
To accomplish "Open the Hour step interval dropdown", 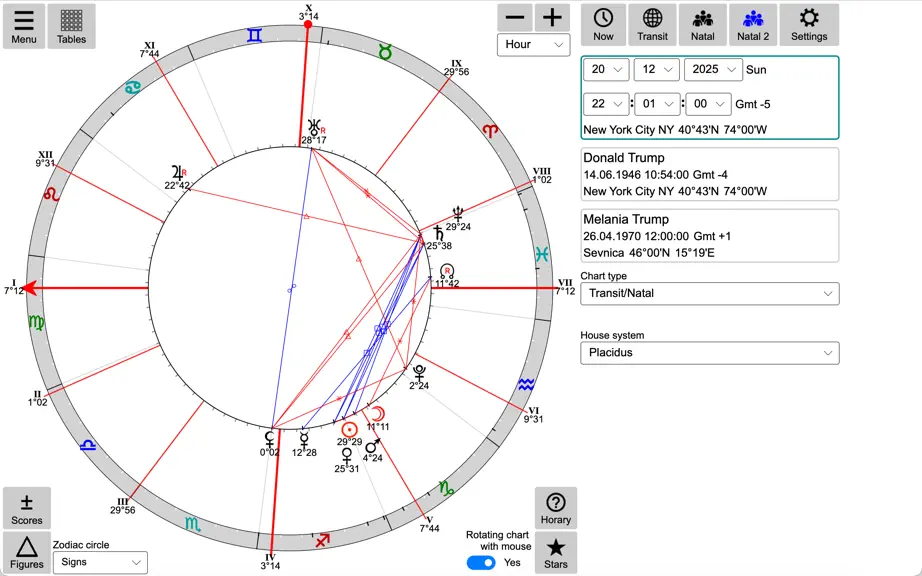I will pos(533,45).
